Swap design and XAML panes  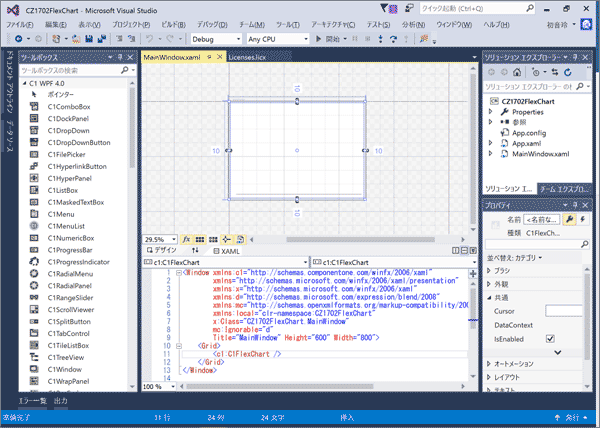pyautogui.click(x=195, y=251)
